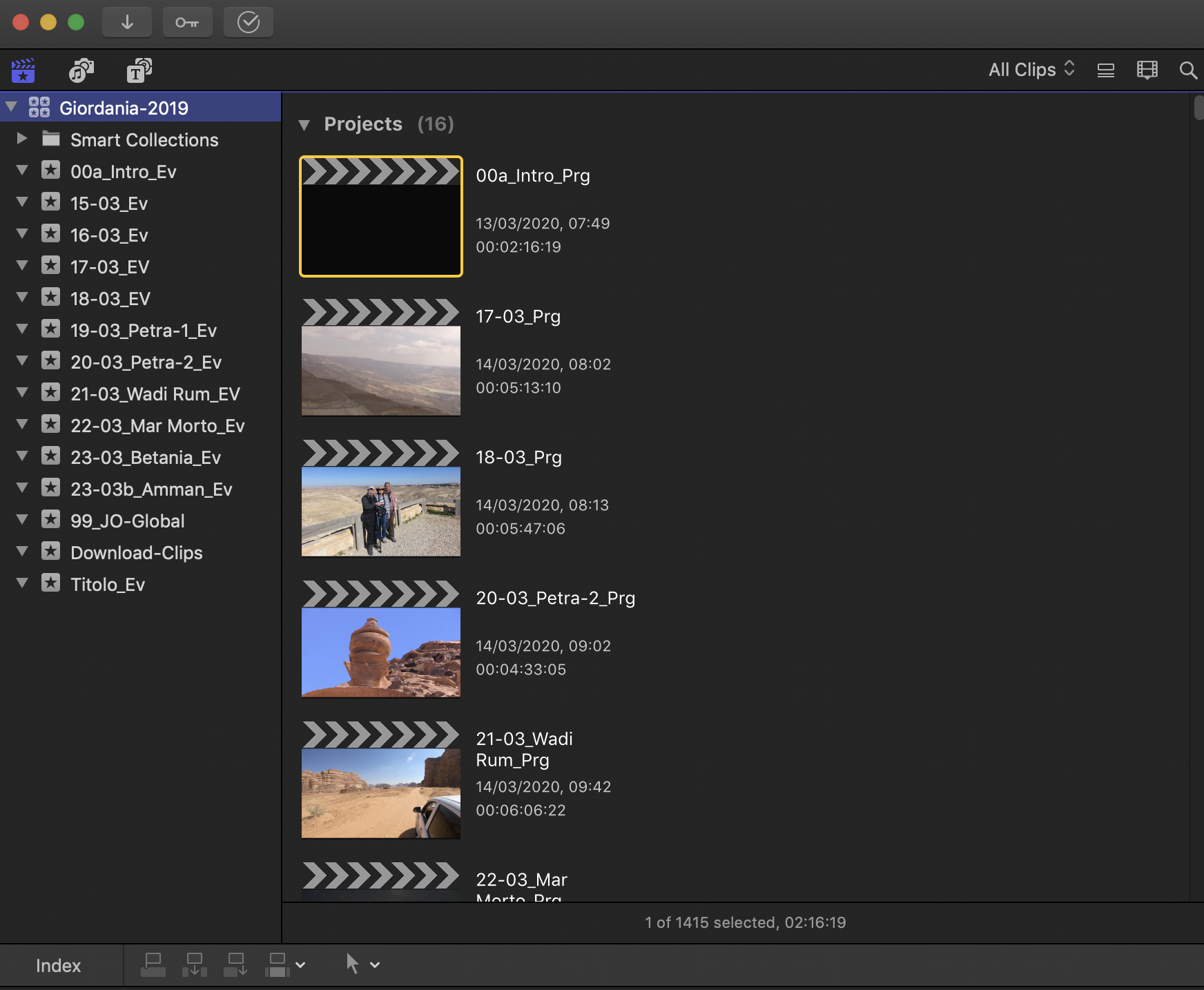Select 17-03_EV event name

[110, 267]
